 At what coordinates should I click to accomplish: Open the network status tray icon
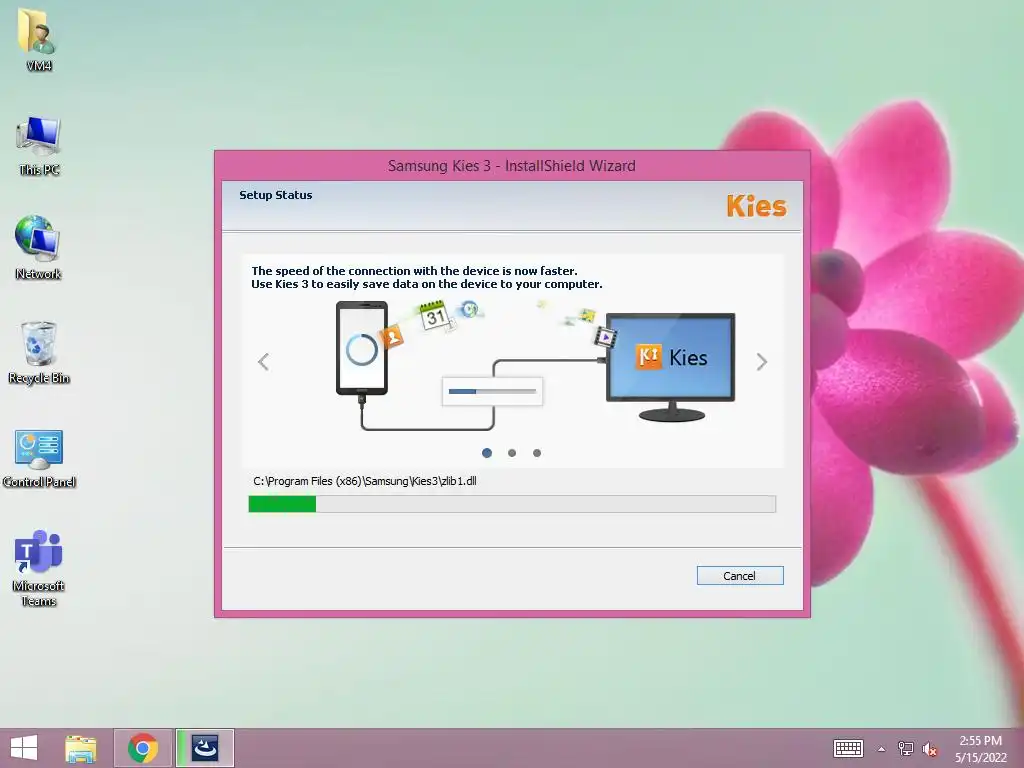point(905,749)
